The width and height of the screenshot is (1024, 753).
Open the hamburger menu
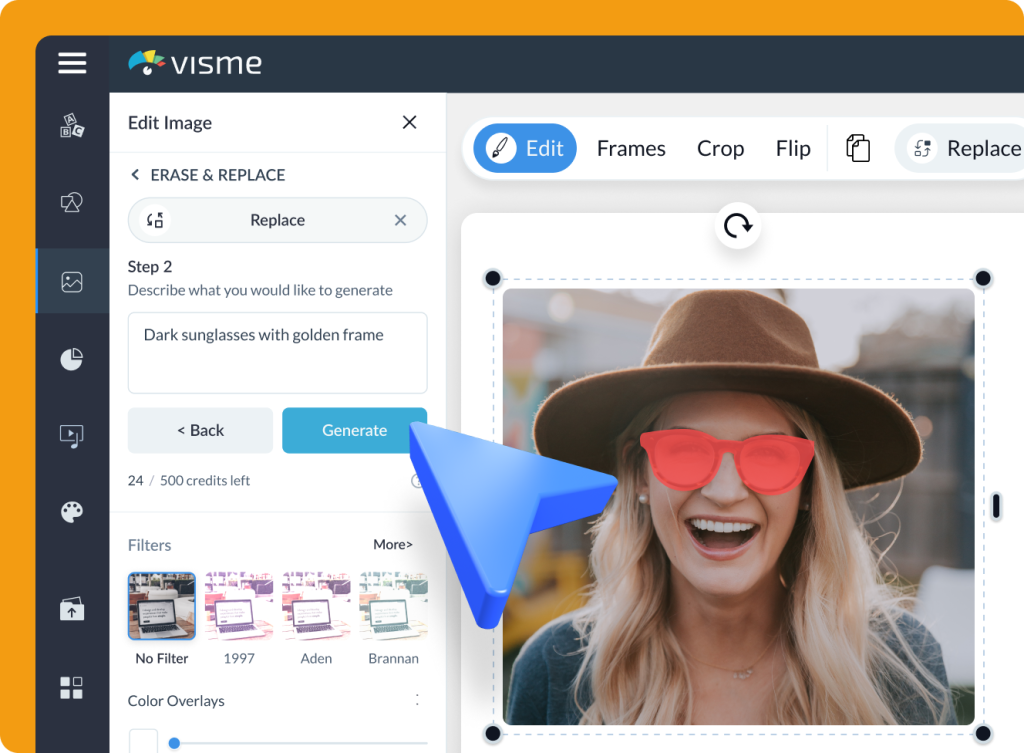(x=72, y=63)
